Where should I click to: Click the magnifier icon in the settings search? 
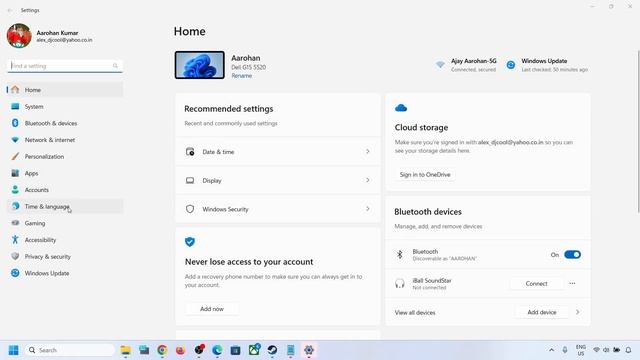[116, 66]
